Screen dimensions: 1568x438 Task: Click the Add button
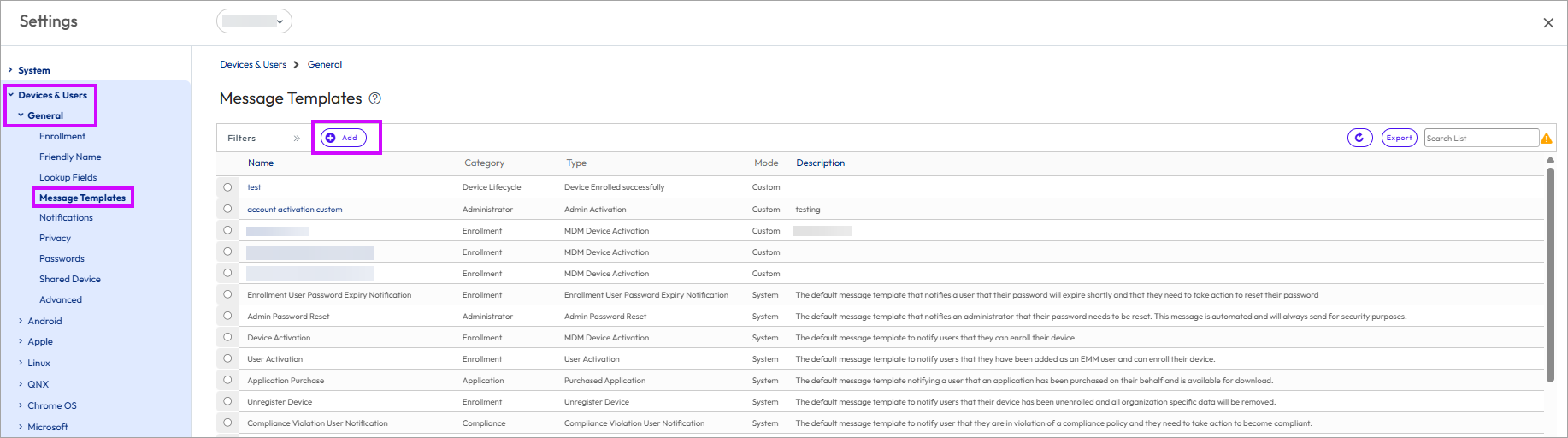point(344,138)
